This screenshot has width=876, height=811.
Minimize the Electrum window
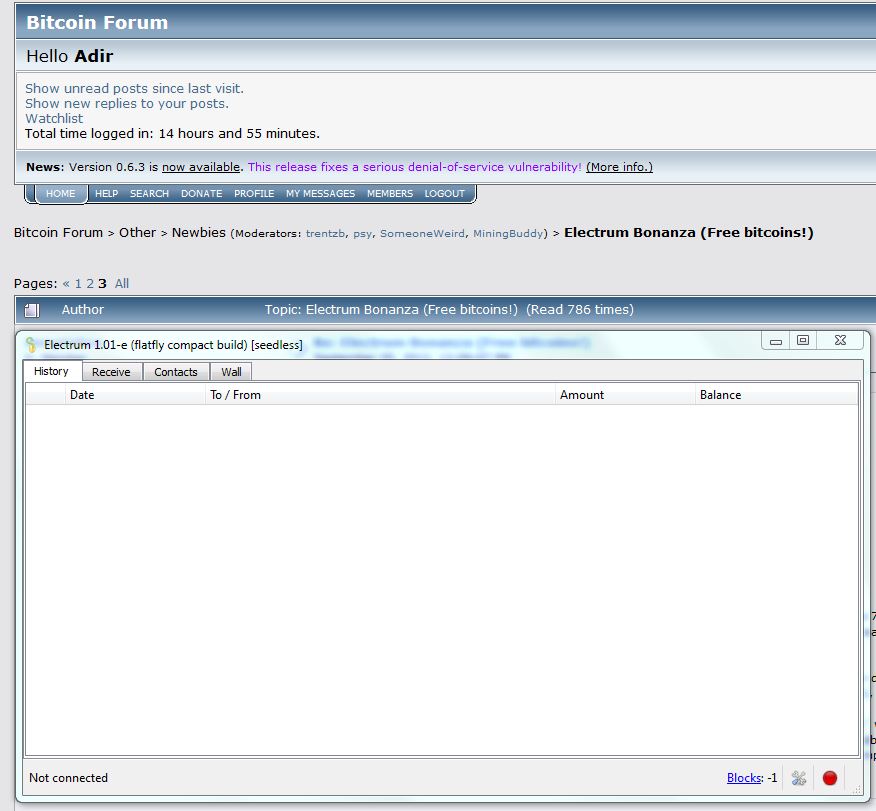pyautogui.click(x=775, y=341)
